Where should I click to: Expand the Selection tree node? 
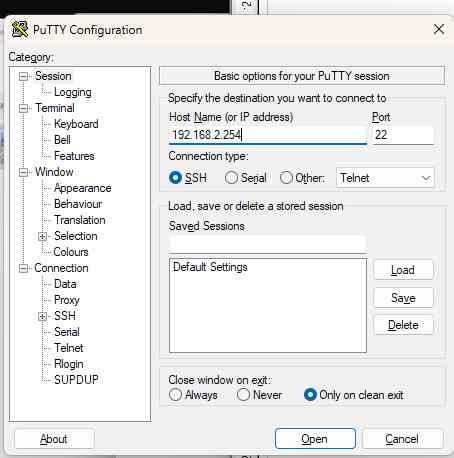[42, 236]
